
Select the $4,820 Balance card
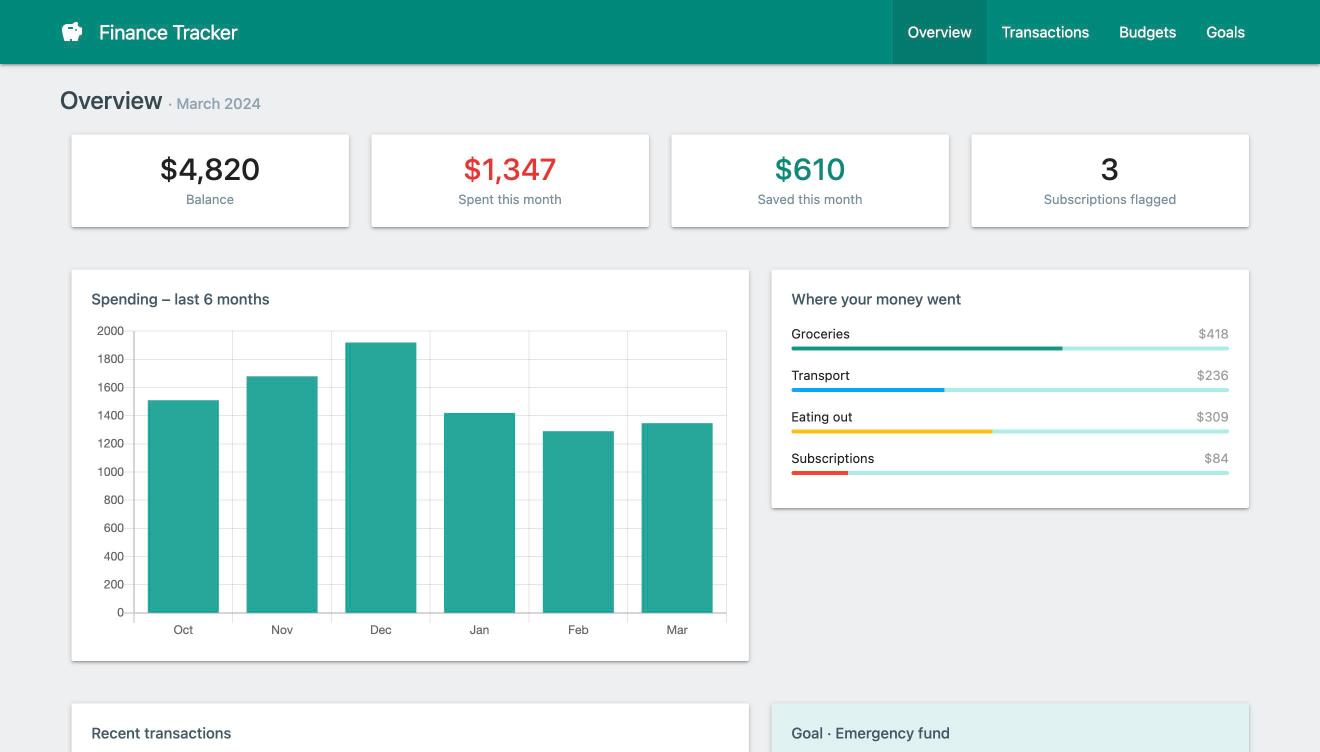pyautogui.click(x=210, y=181)
